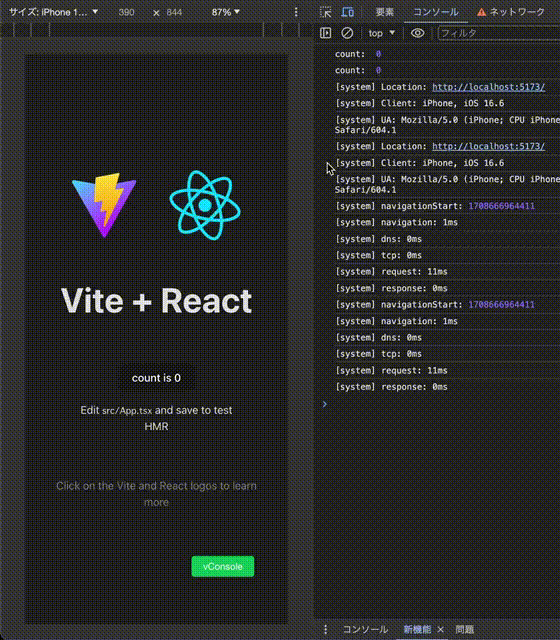The width and height of the screenshot is (560, 640).
Task: Switch to the コンソール tab at top
Action: coord(436,12)
